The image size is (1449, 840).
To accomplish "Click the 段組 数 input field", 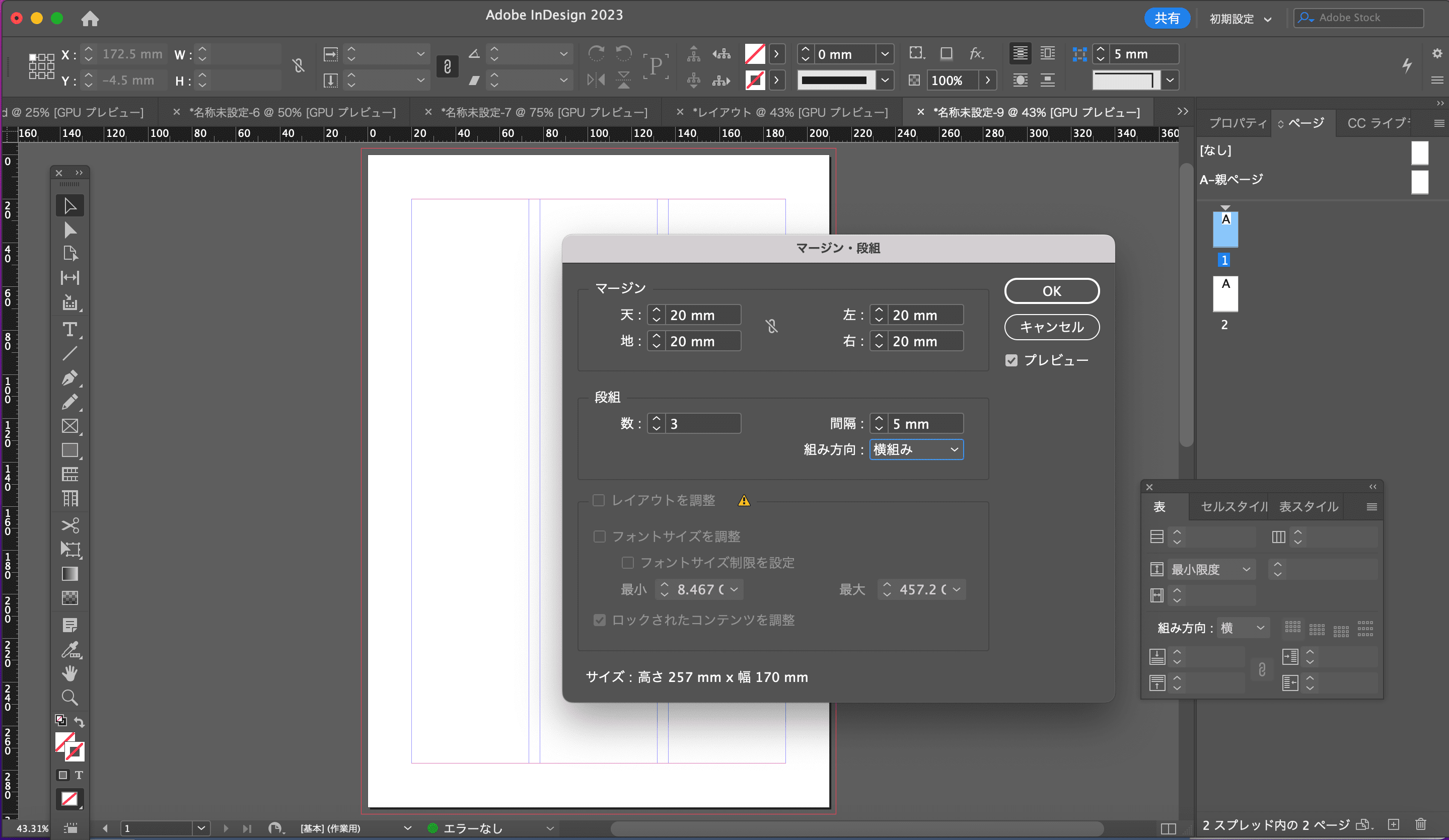I will pyautogui.click(x=703, y=424).
